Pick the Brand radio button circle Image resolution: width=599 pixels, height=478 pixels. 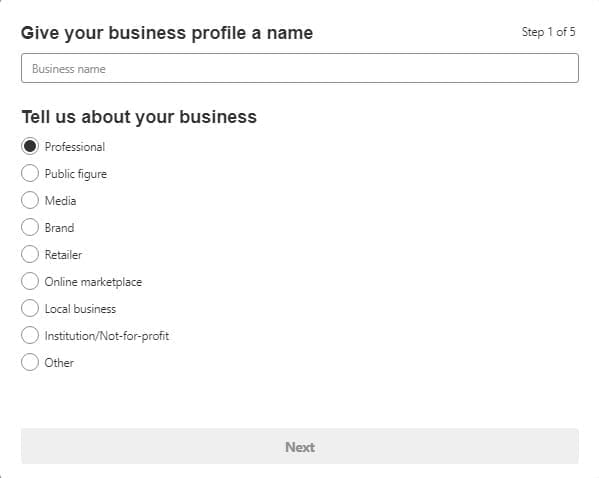(x=30, y=227)
